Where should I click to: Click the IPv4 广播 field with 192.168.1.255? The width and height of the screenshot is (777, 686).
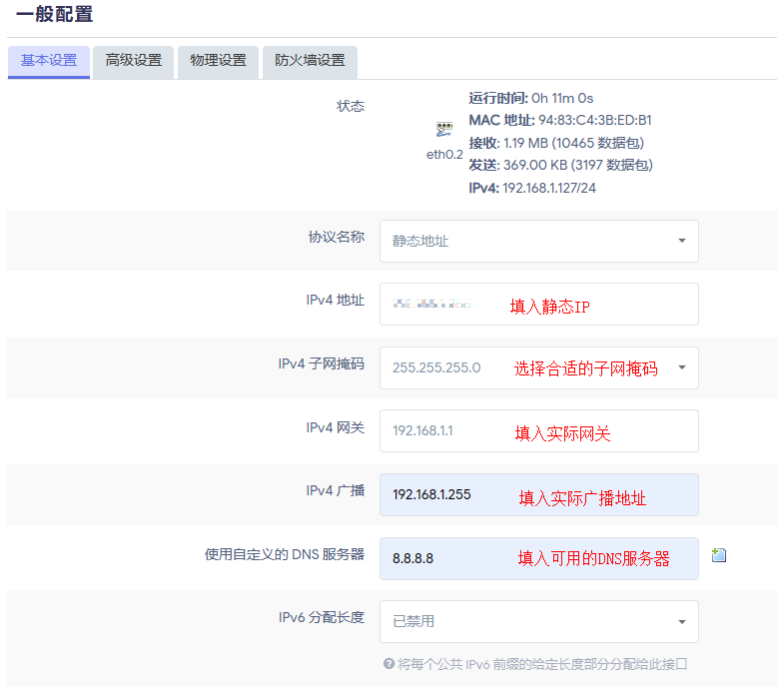click(538, 494)
